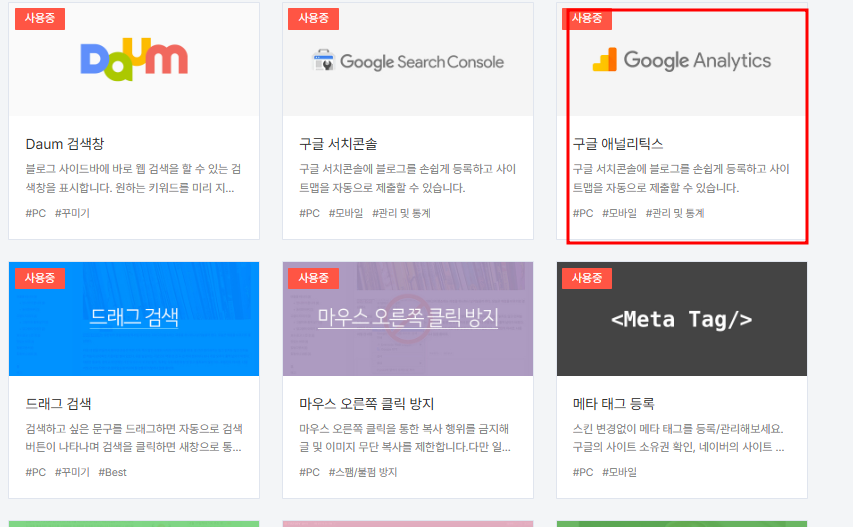The image size is (853, 527).
Task: Select #모바일 tag under 메타 태그 등록
Action: [x=620, y=472]
